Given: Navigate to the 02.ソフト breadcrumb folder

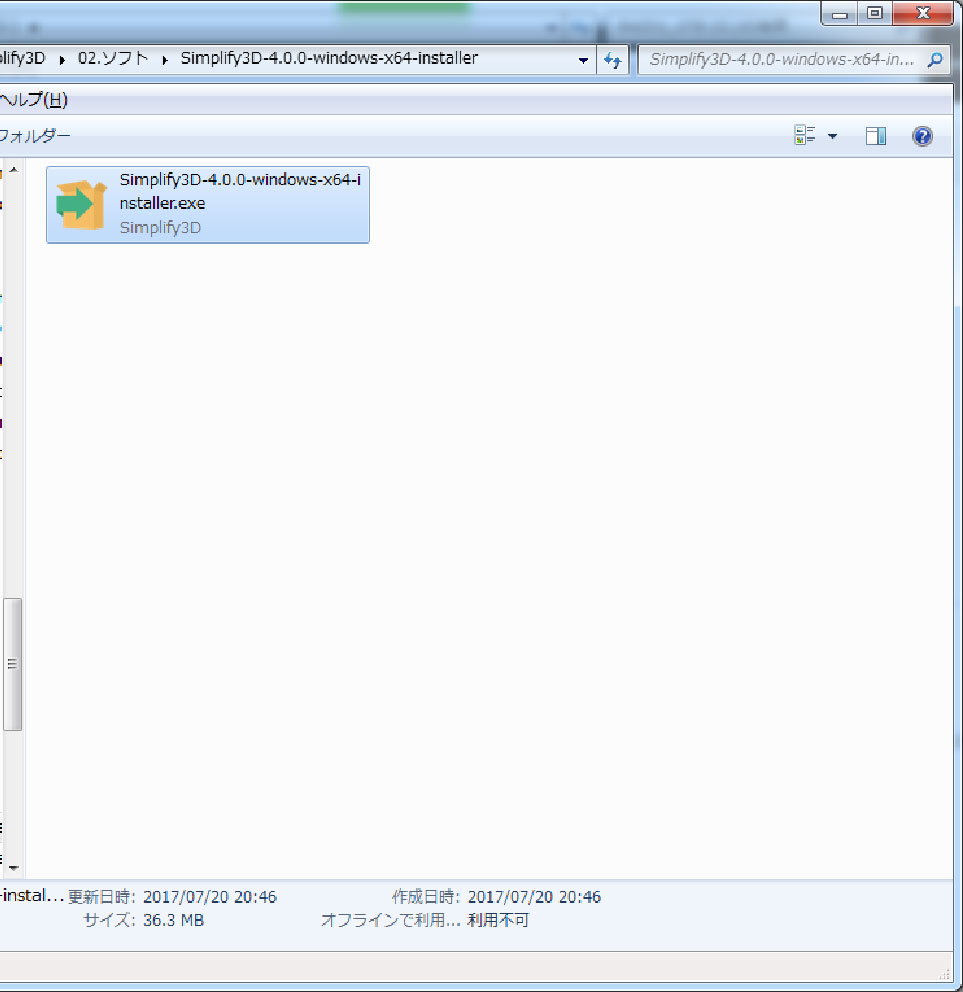Looking at the screenshot, I should 113,59.
